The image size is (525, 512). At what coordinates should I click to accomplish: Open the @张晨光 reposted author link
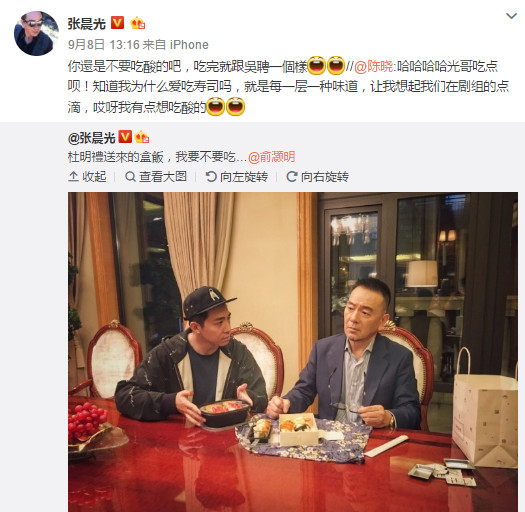click(92, 138)
